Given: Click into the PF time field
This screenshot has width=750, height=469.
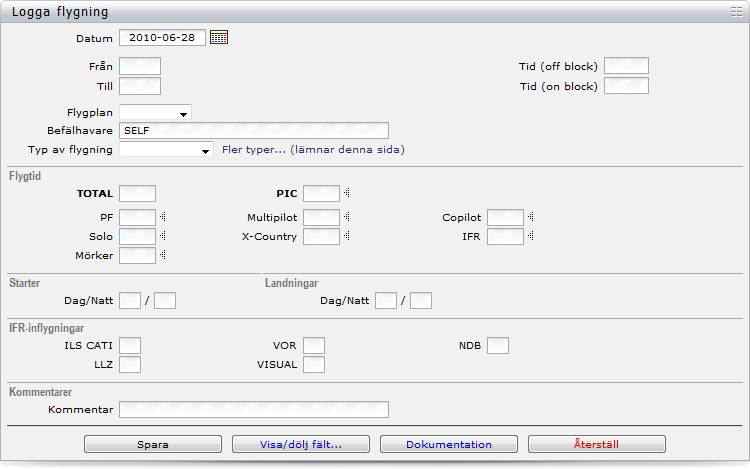Looking at the screenshot, I should (137, 218).
